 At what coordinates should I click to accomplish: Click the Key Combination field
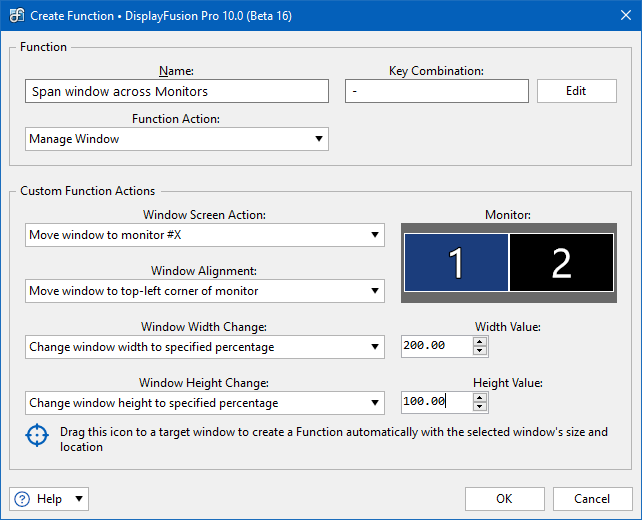[x=436, y=91]
